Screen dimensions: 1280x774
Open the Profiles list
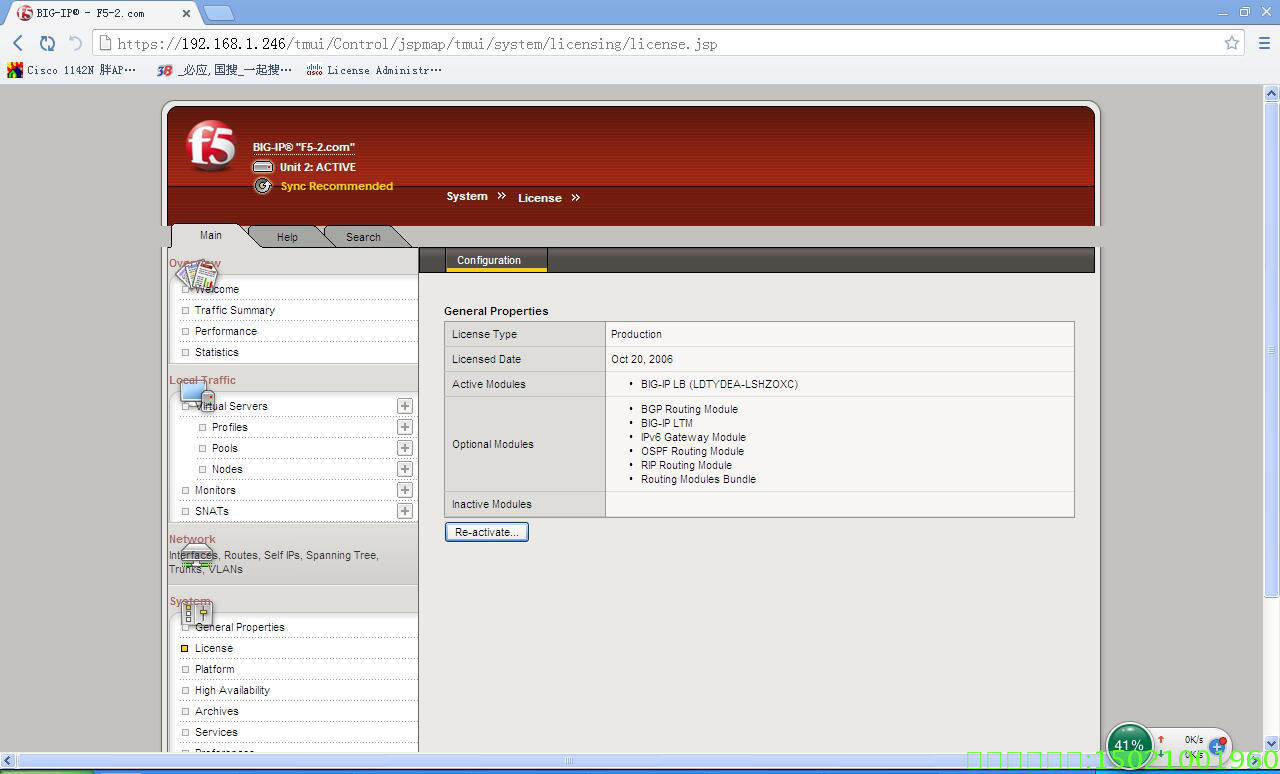230,427
